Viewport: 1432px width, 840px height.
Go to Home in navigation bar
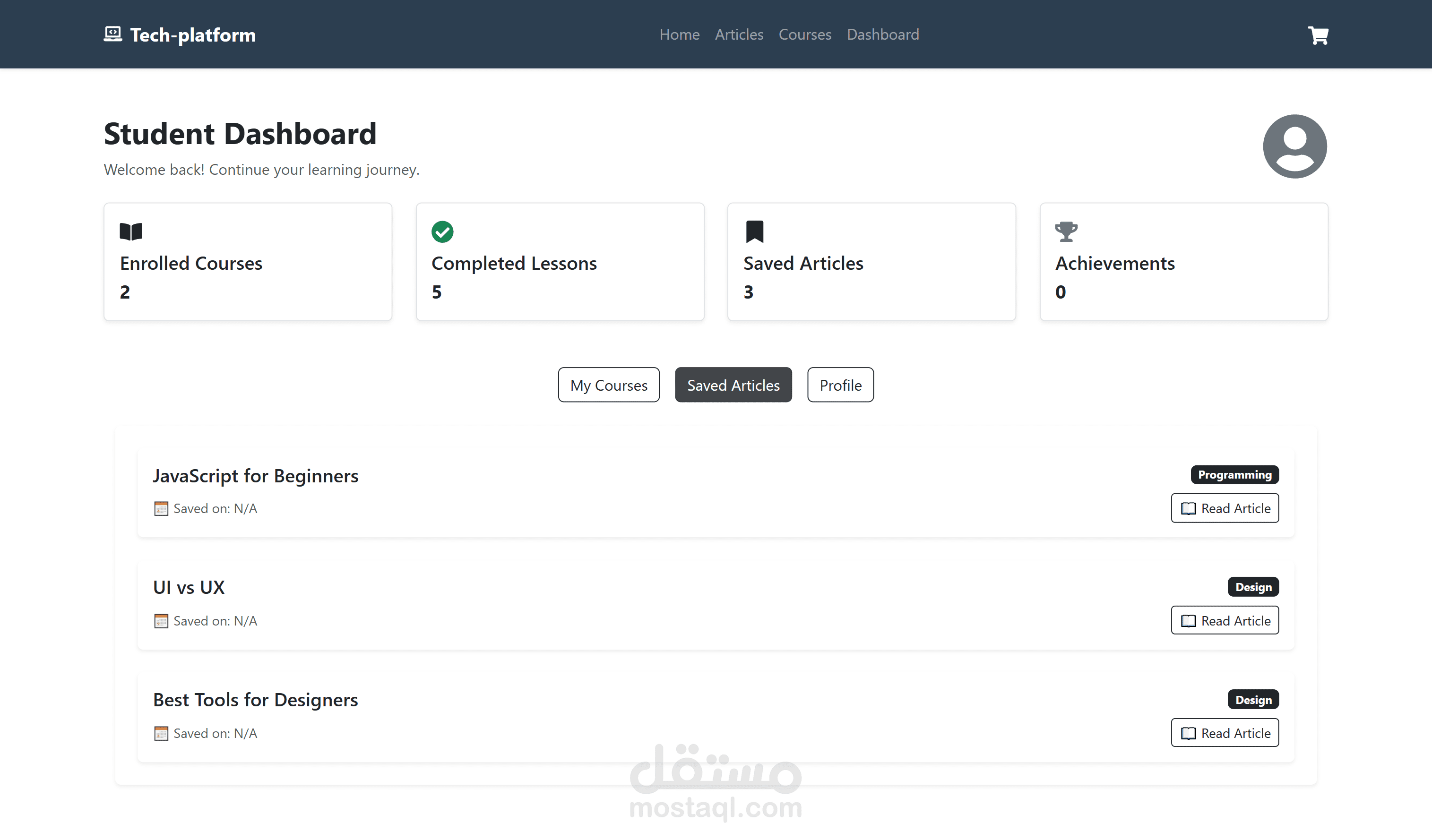click(x=679, y=34)
